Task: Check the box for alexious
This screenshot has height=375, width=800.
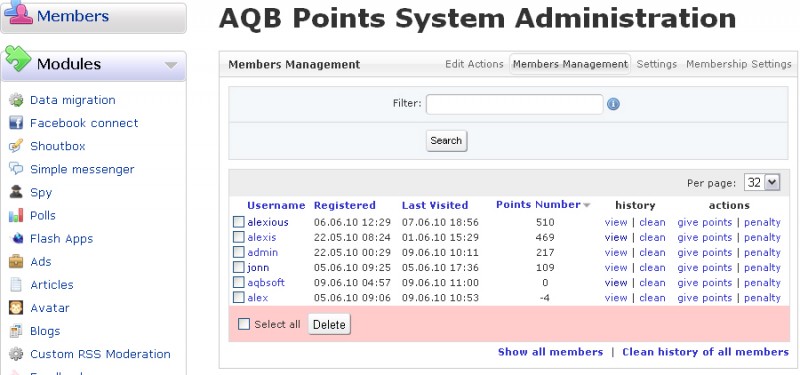Action: coord(239,222)
